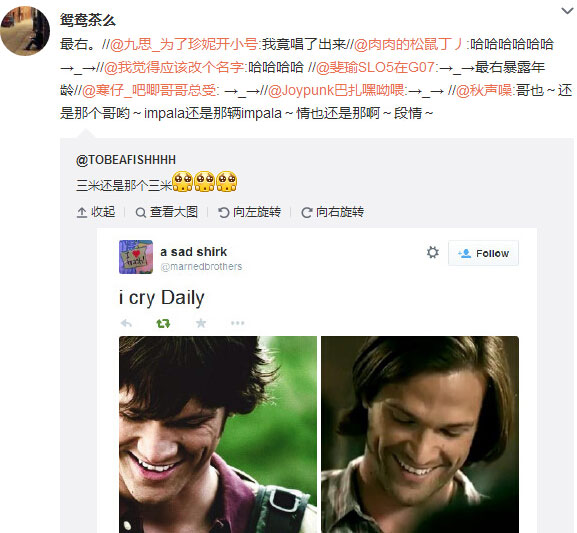The width and height of the screenshot is (577, 533).
Task: Open the @TOBEAFISHHHH original poster link
Action: tap(126, 160)
